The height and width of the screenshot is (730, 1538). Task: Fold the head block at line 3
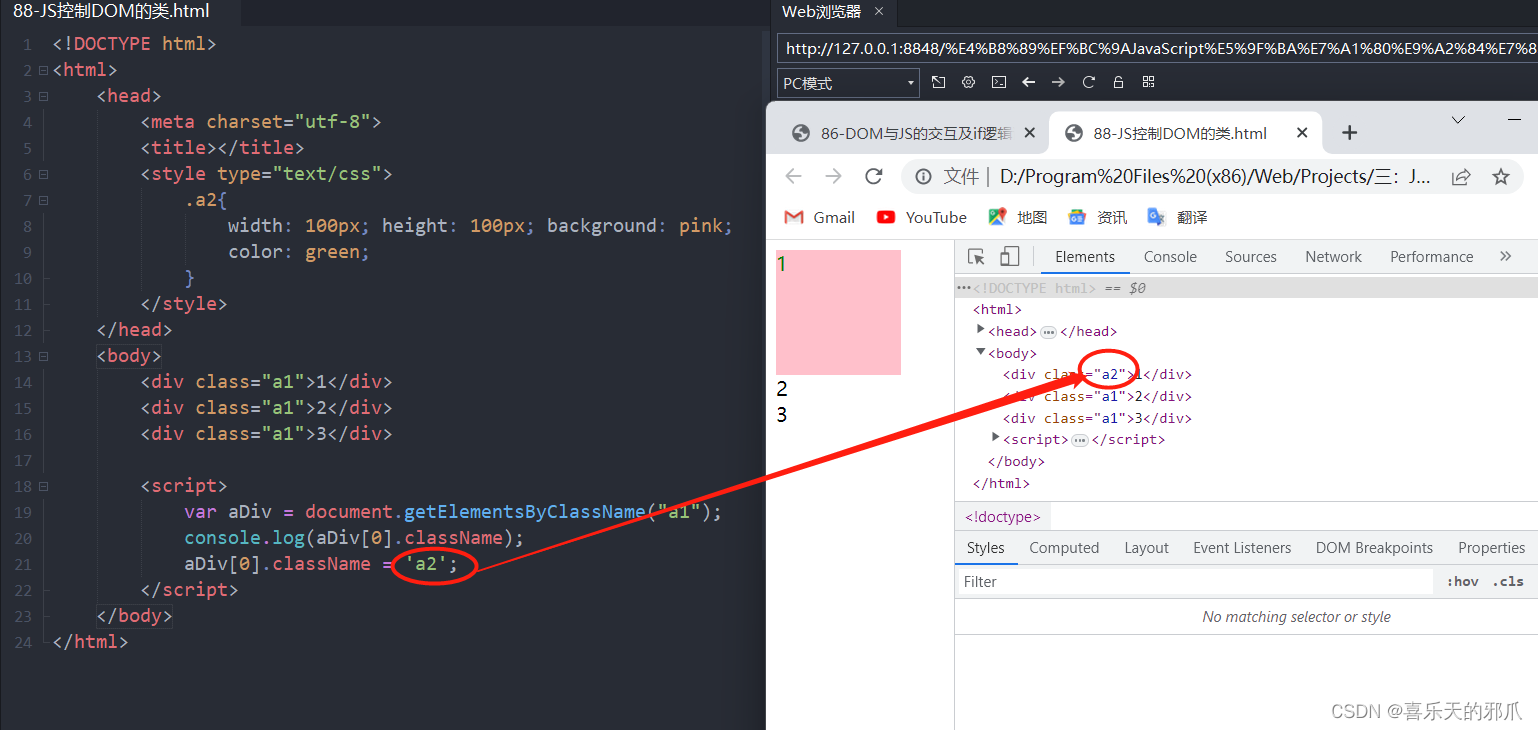[x=43, y=96]
